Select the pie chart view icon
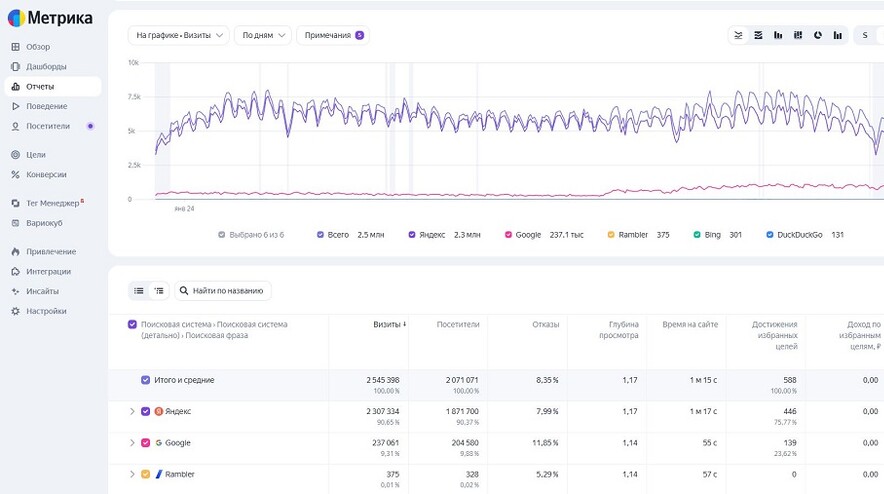The height and width of the screenshot is (494, 884). pos(817,35)
